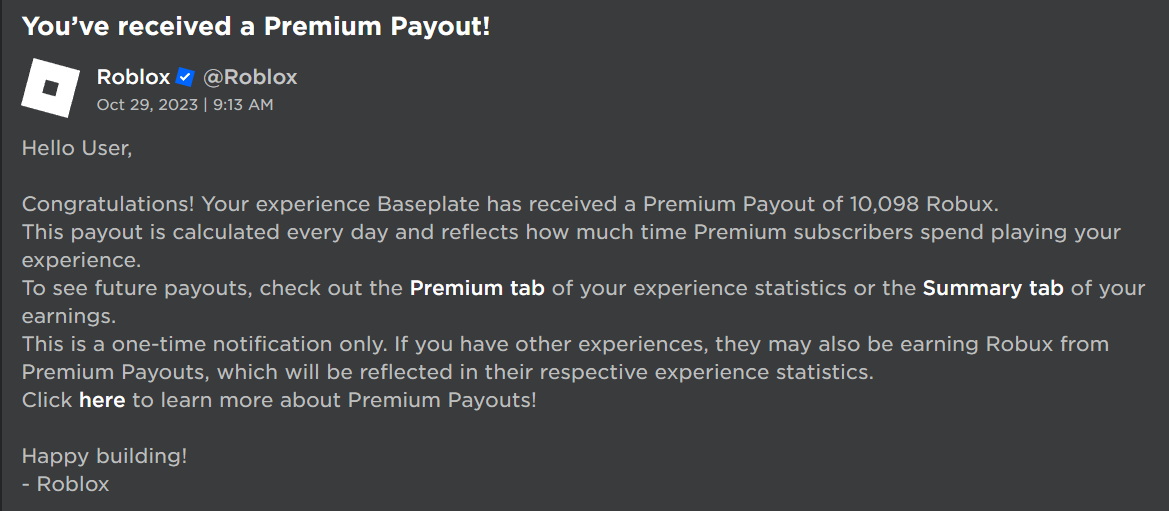Click the "here" link about Premium Payouts
Viewport: 1169px width, 511px height.
tap(102, 400)
